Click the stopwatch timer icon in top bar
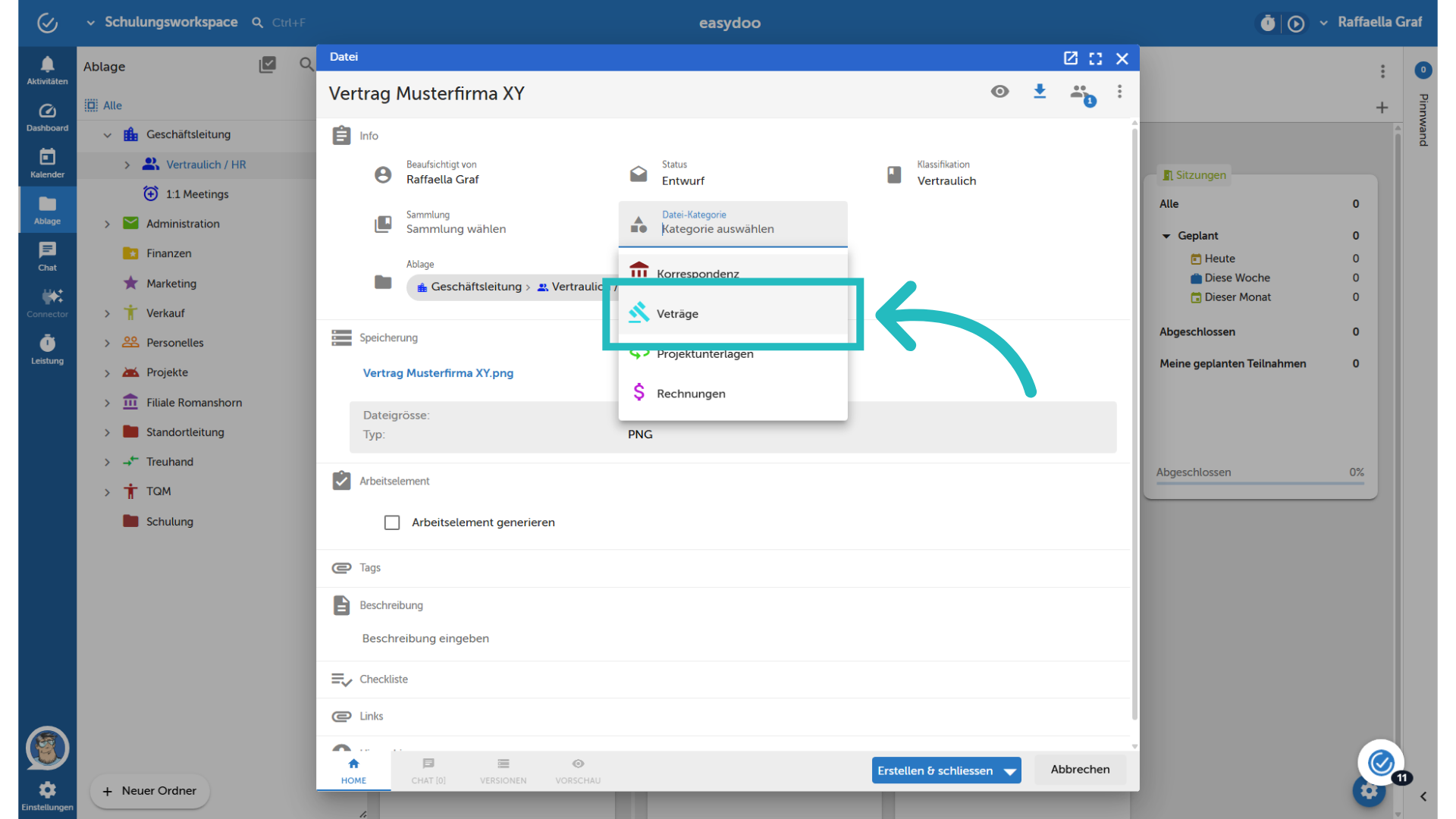This screenshot has width=1456, height=819. pyautogui.click(x=1267, y=24)
